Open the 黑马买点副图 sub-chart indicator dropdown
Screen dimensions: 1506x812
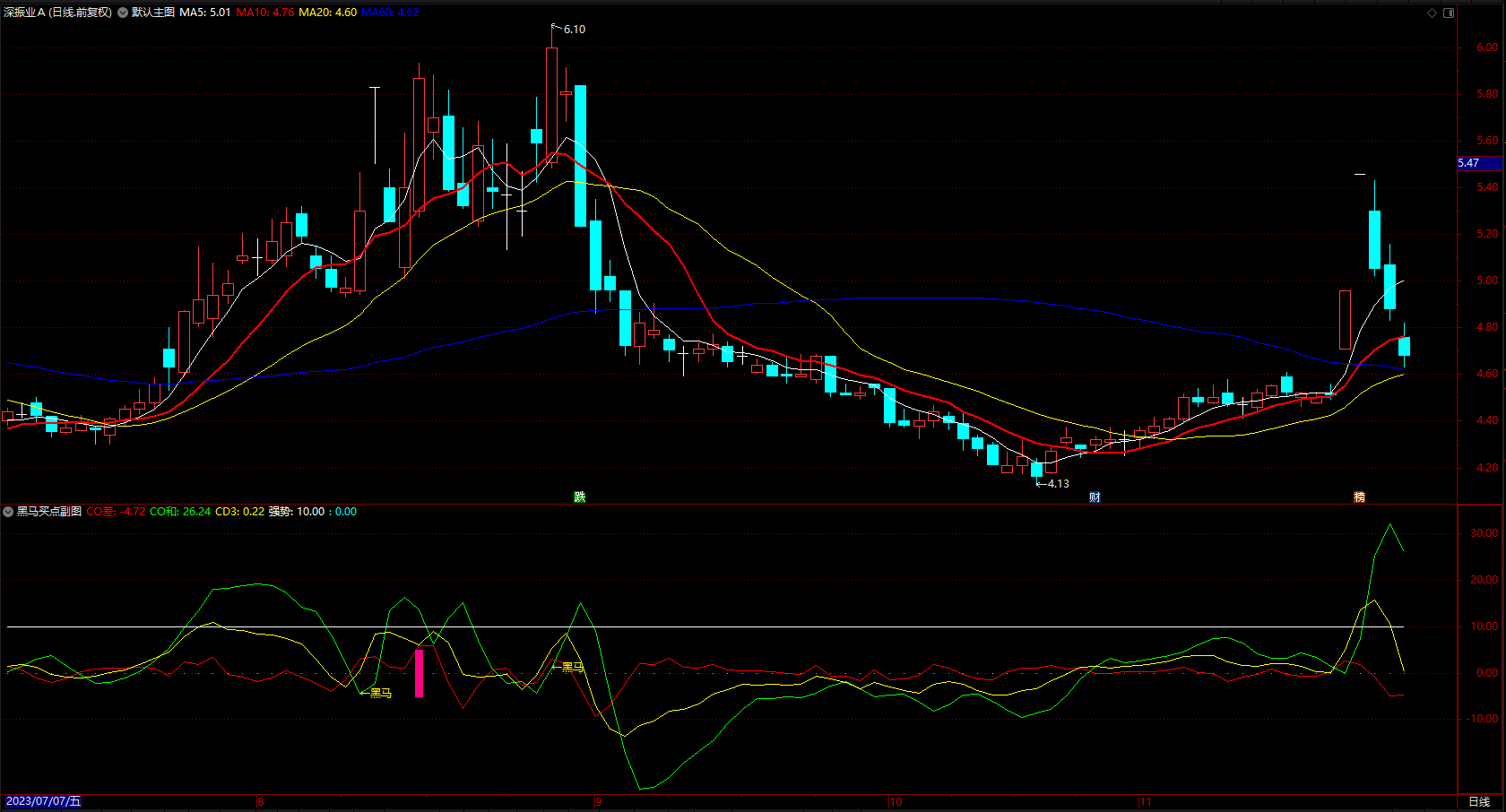[8, 512]
